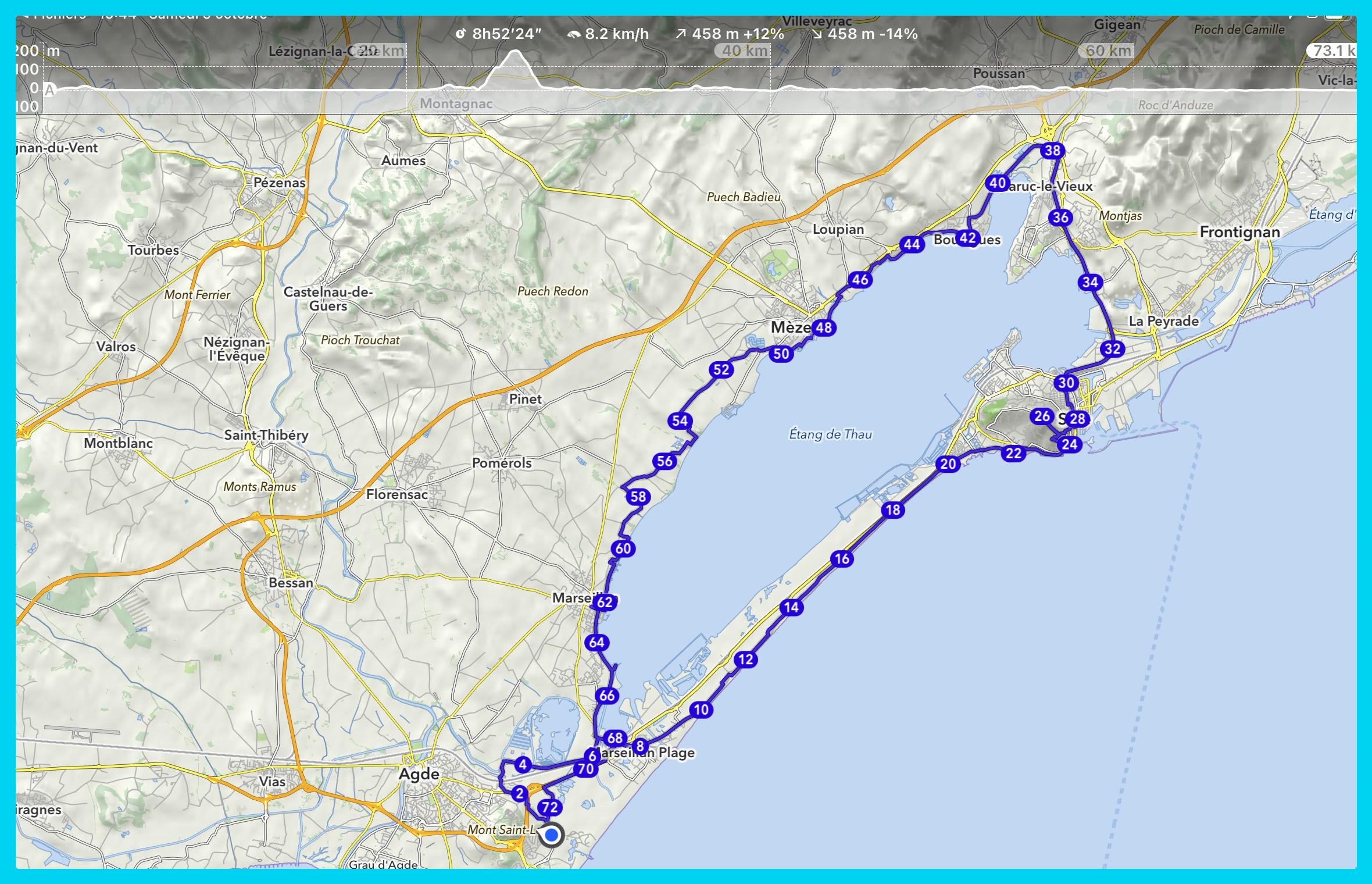Select the kilometer 50 waypoint near Mèze

[781, 354]
